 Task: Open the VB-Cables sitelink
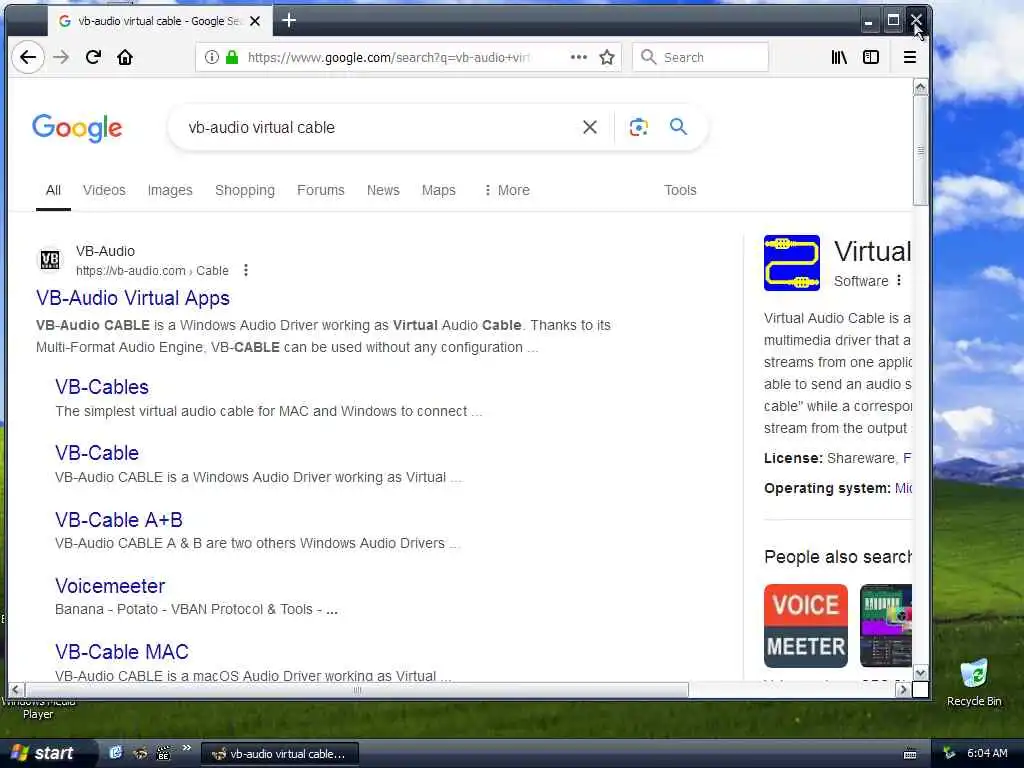(x=102, y=387)
